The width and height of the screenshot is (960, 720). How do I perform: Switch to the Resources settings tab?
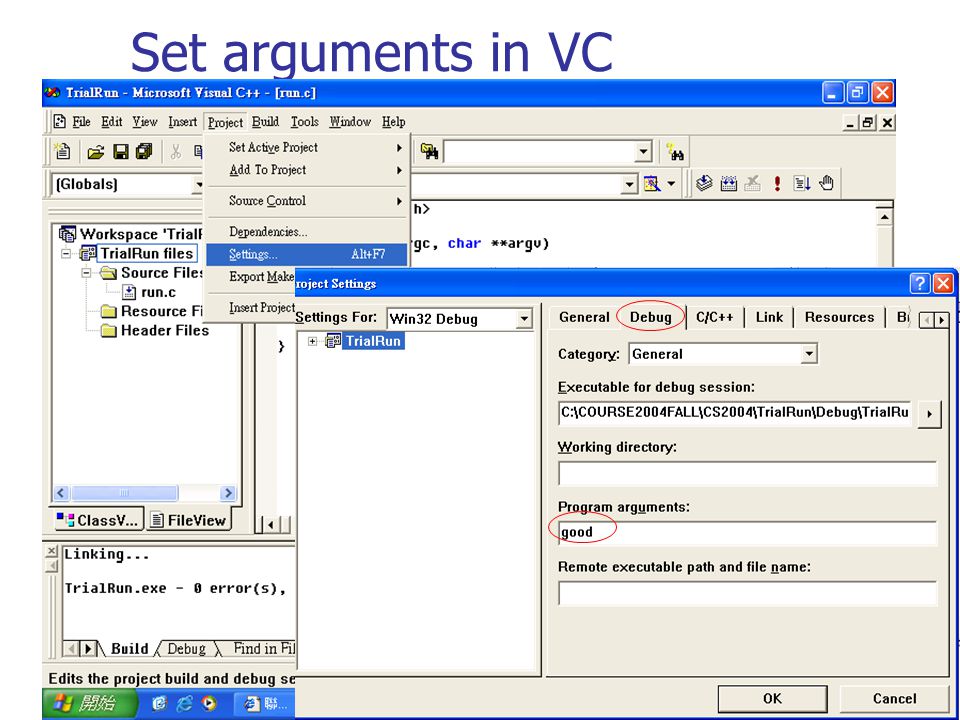(839, 317)
